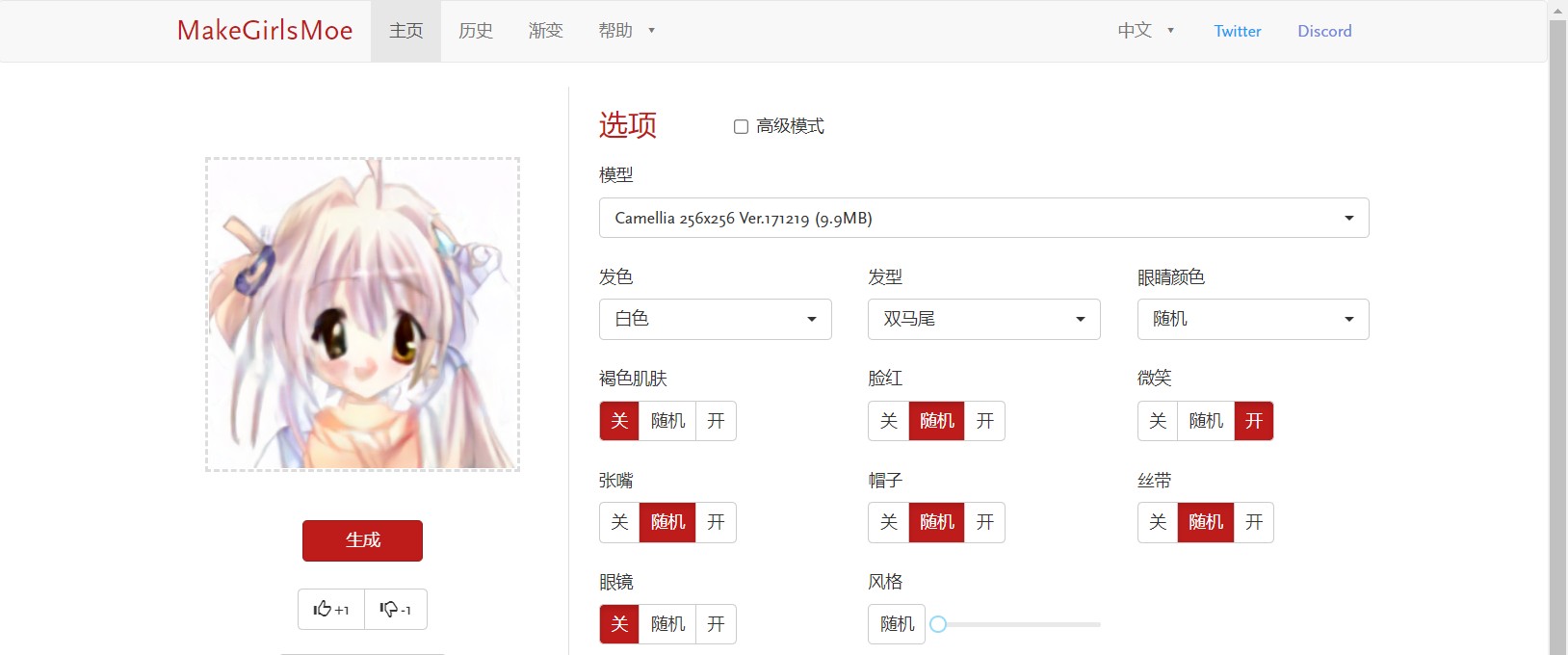Turn 丝带 on with 开

point(1254,522)
